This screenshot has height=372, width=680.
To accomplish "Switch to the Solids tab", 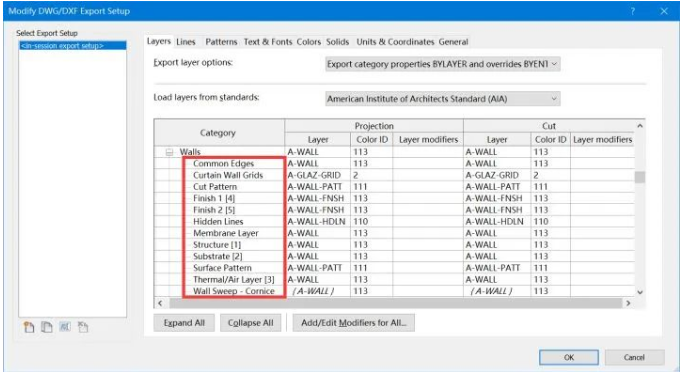I will 337,42.
